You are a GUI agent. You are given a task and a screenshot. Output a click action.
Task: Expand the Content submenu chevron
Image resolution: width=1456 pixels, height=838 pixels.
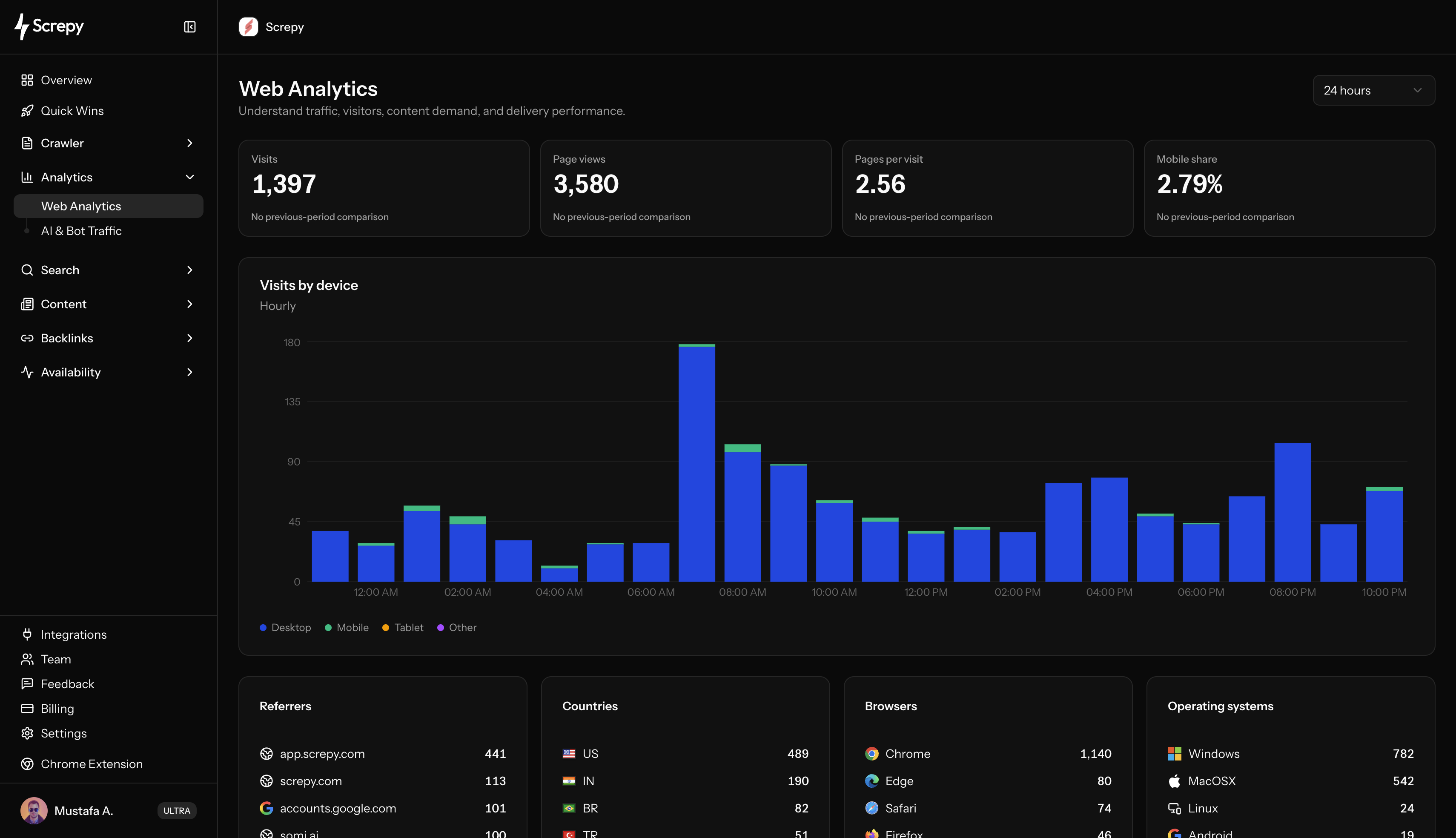coord(190,304)
